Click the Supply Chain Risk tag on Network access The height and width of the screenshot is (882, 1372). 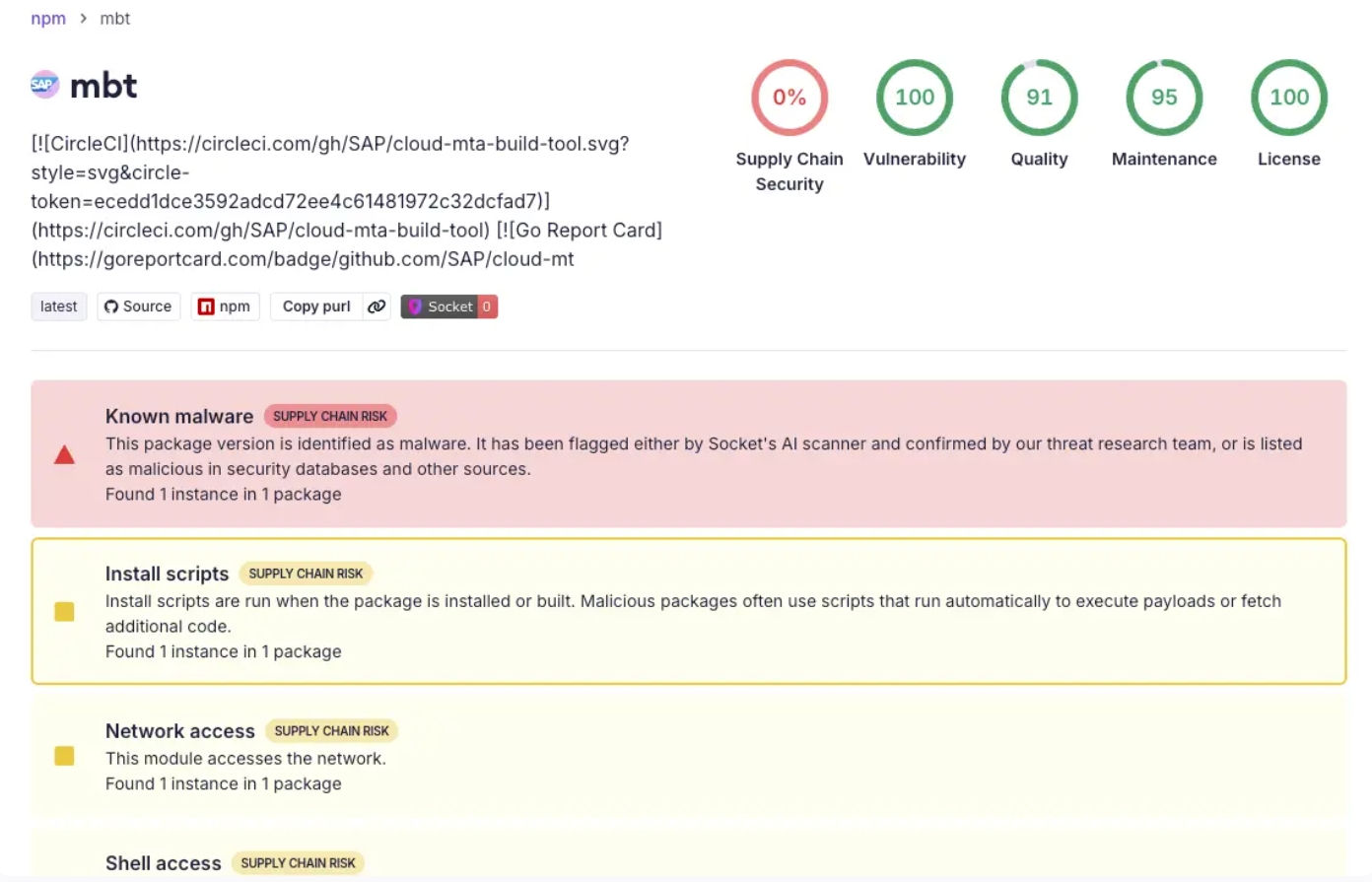tap(331, 731)
